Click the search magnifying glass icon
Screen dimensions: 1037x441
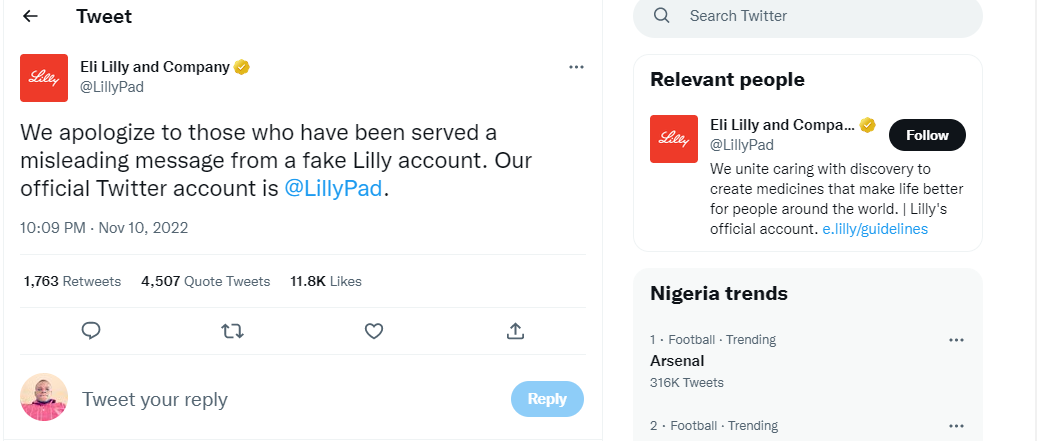pyautogui.click(x=661, y=16)
